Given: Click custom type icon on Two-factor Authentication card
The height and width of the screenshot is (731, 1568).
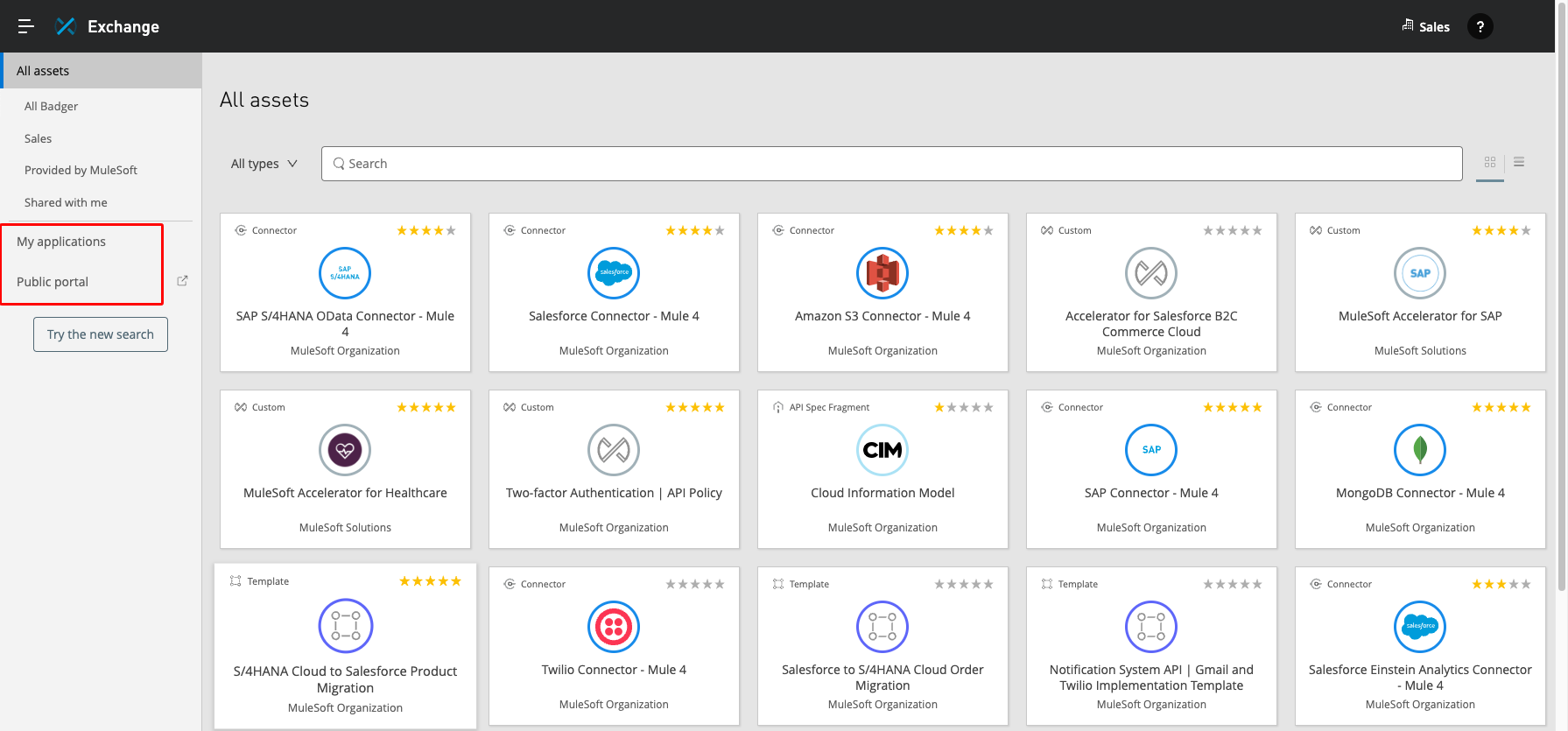Looking at the screenshot, I should tap(509, 407).
